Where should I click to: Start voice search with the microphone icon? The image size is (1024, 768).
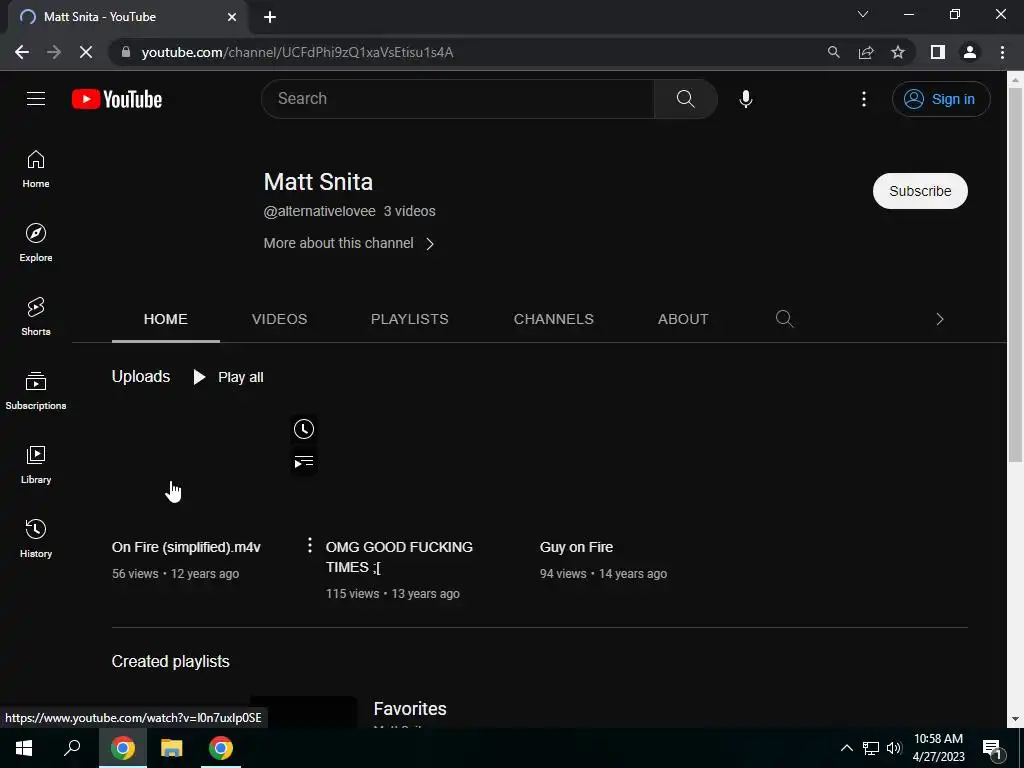click(746, 99)
